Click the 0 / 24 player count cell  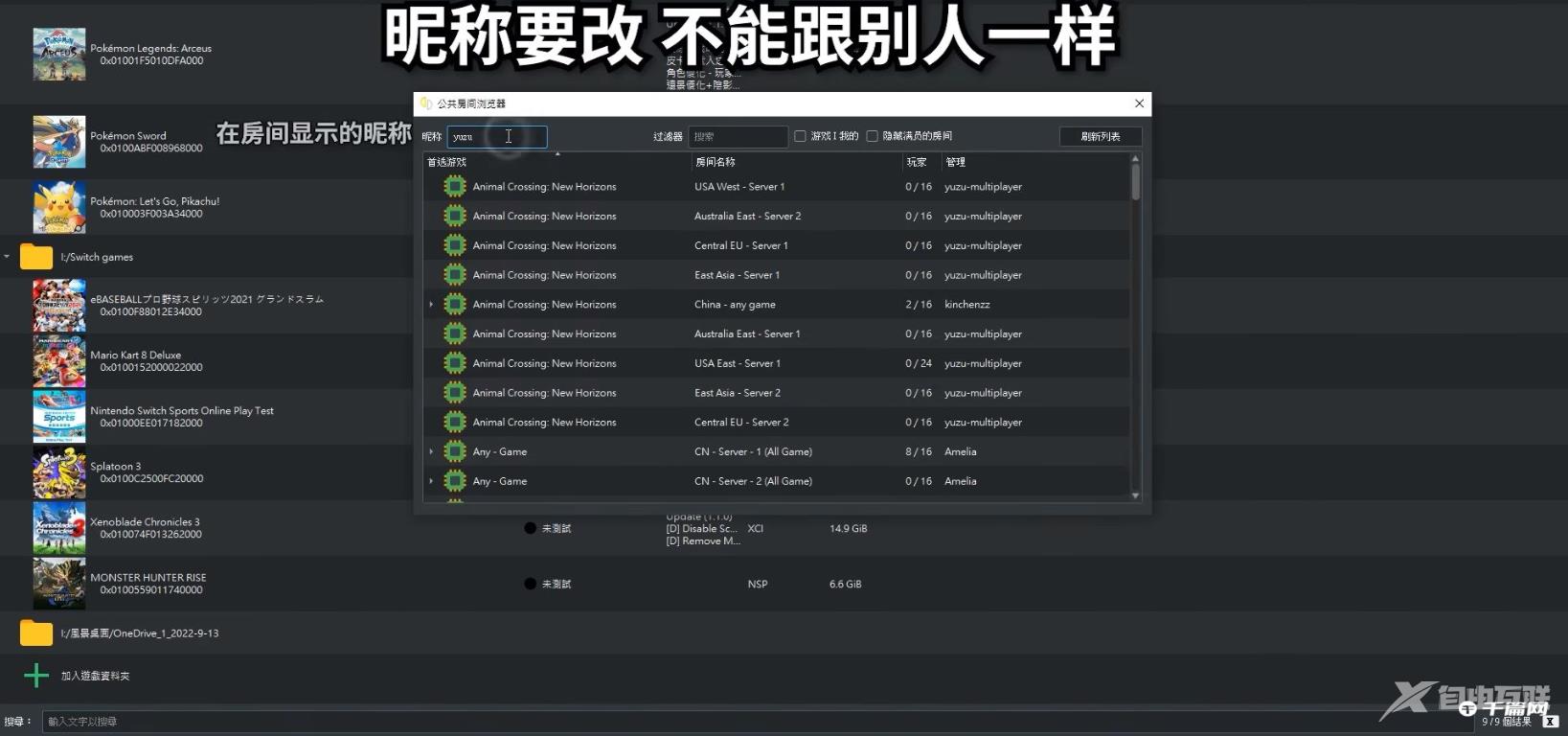pyautogui.click(x=919, y=363)
